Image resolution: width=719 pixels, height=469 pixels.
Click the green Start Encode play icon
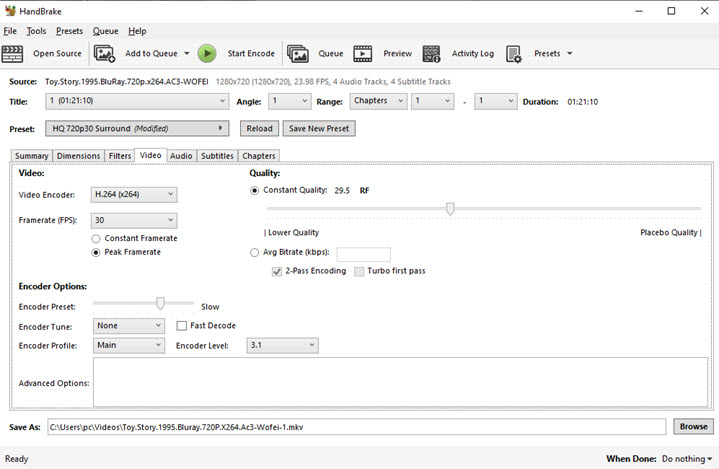pyautogui.click(x=207, y=54)
